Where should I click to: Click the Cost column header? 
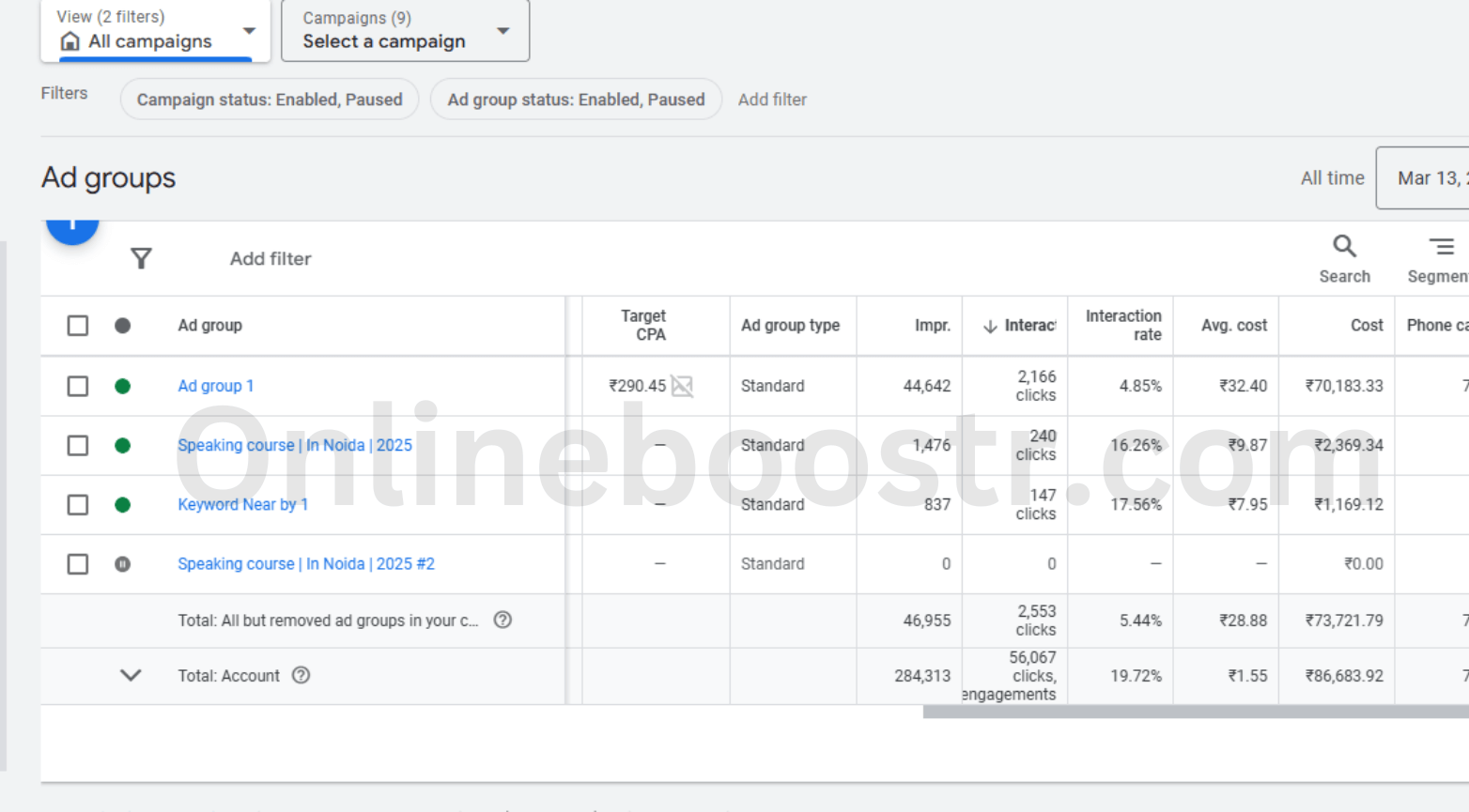[x=1366, y=326]
